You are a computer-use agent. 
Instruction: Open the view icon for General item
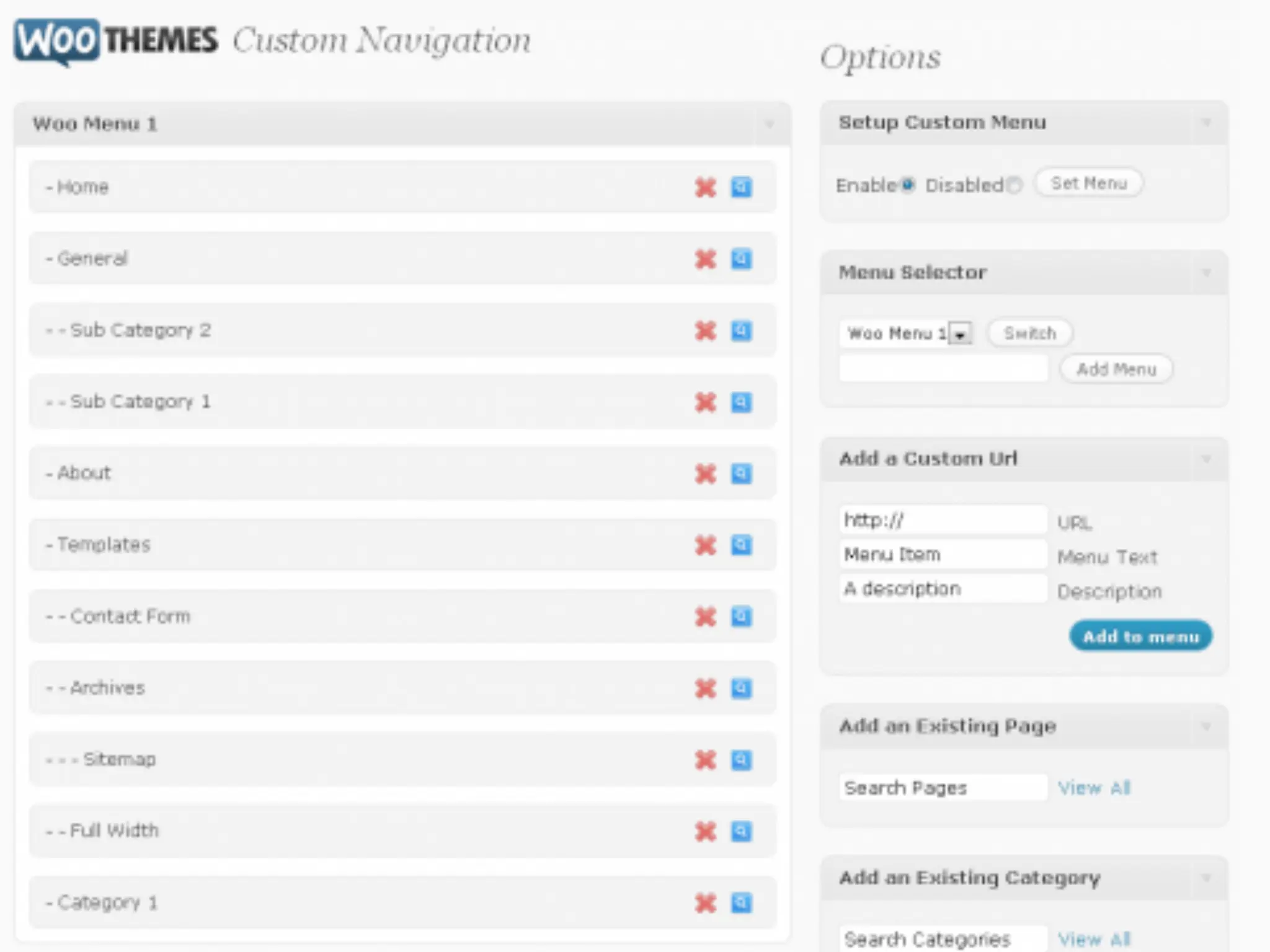(741, 258)
